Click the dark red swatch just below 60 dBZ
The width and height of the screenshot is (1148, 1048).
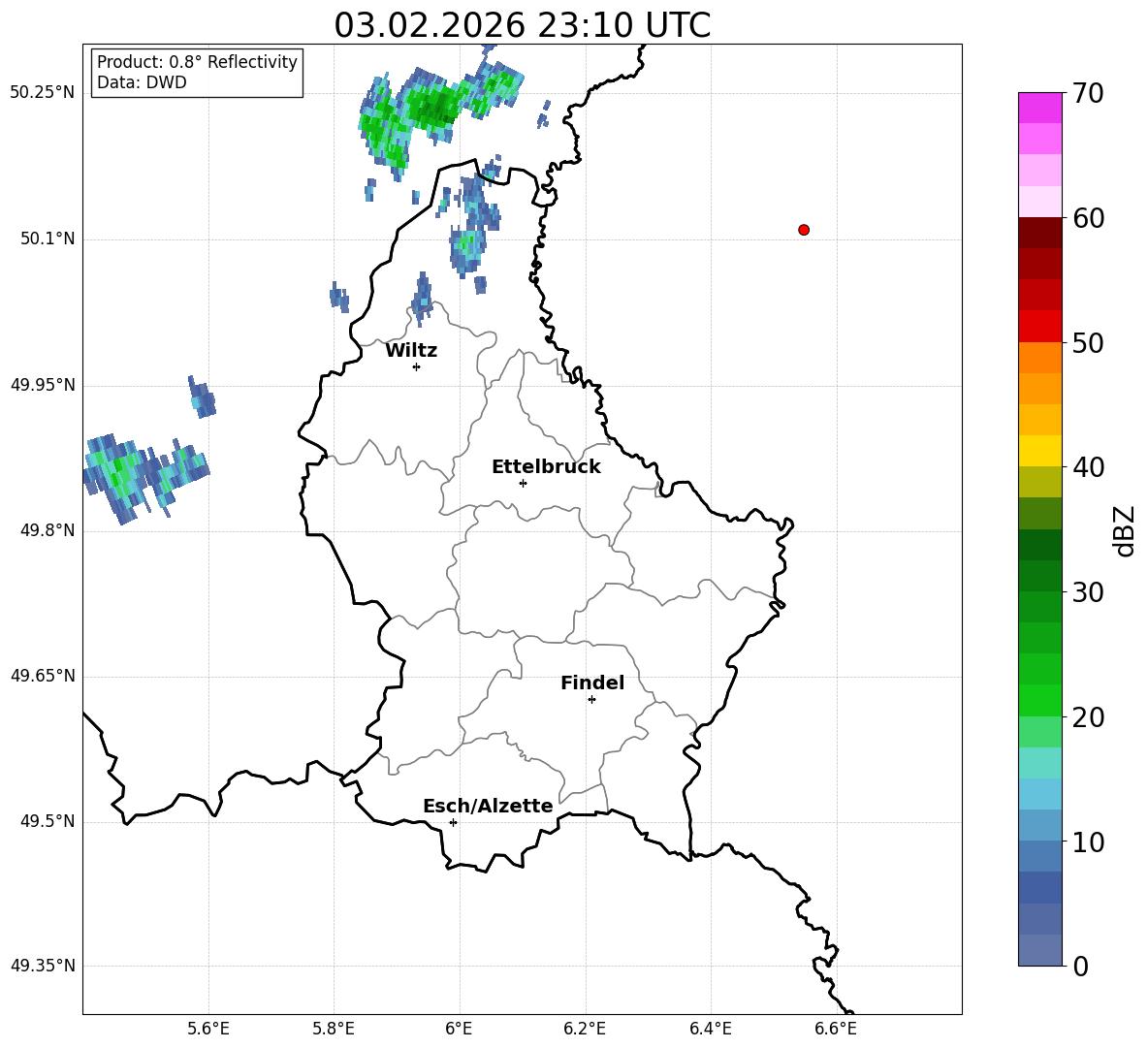[1039, 233]
